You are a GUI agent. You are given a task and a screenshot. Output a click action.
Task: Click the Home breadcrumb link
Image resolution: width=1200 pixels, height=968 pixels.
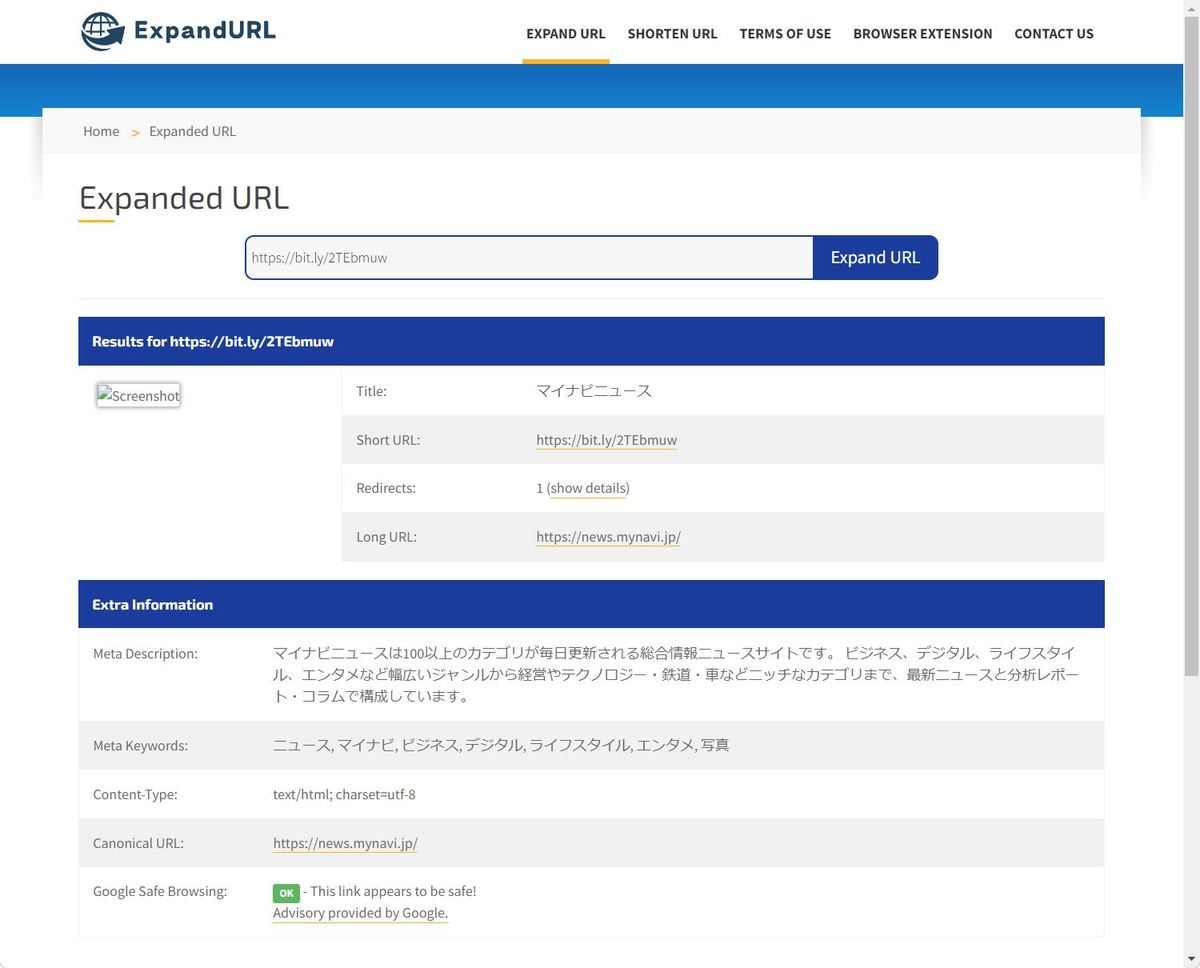coord(101,131)
